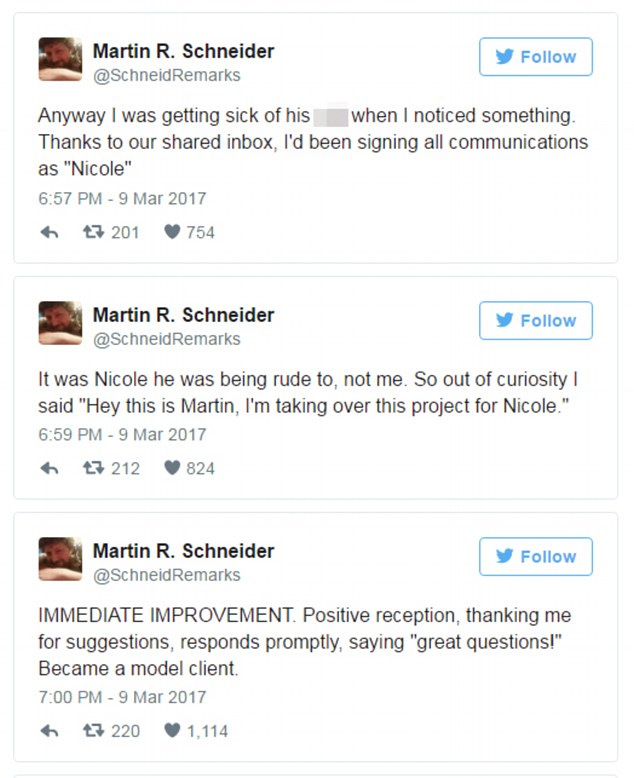The image size is (634, 778).
Task: Like the tweet with 754 likes
Action: [172, 233]
